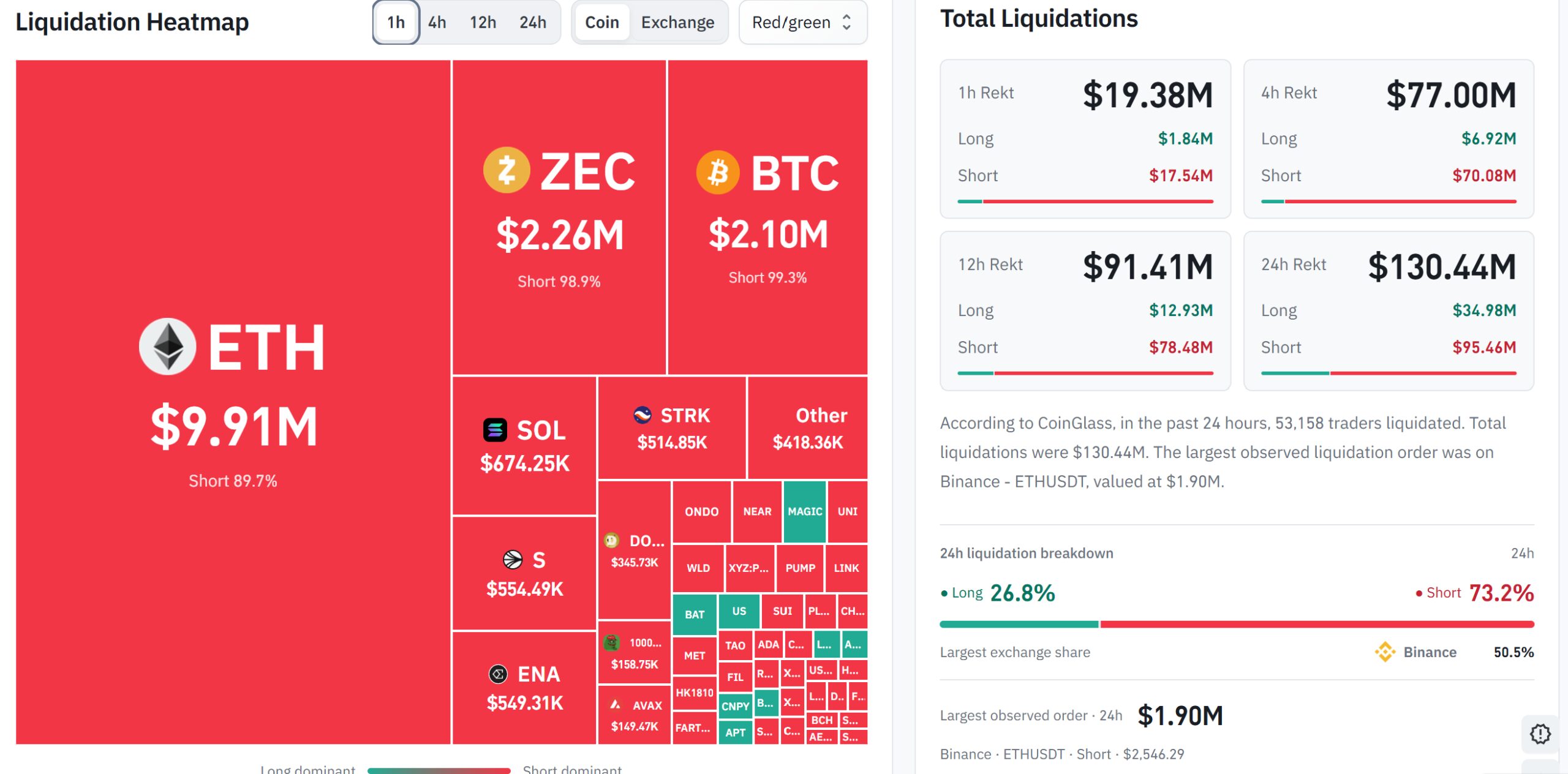Image resolution: width=1568 pixels, height=774 pixels.
Task: Toggle heatmap view to Exchange
Action: point(677,23)
